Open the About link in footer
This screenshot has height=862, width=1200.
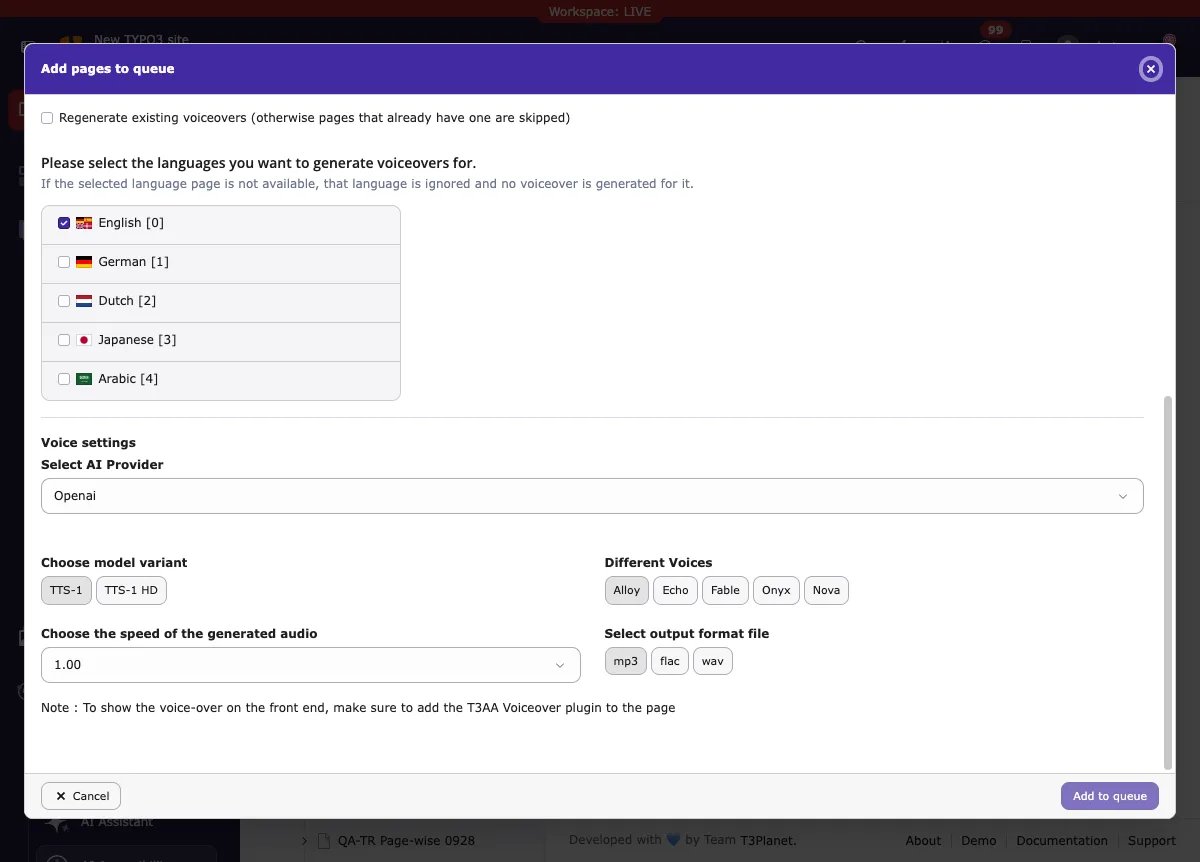[923, 841]
